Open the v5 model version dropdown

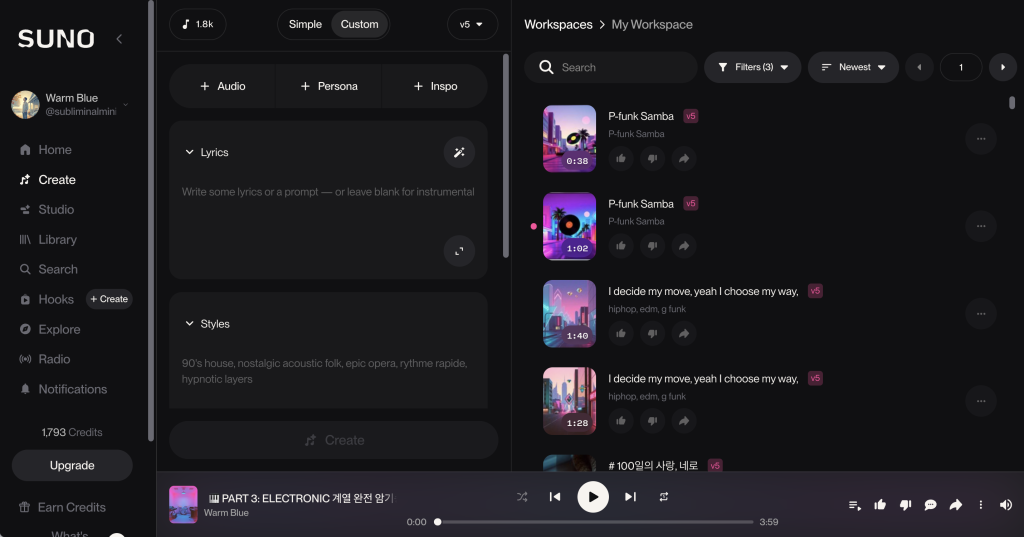pyautogui.click(x=471, y=24)
